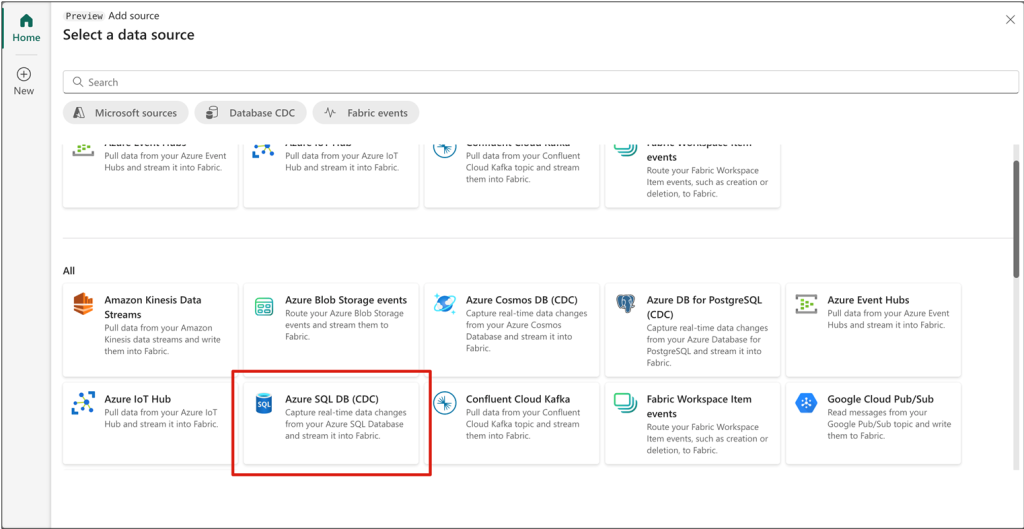Click the Azure Blob Storage events icon
The image size is (1024, 529).
pyautogui.click(x=264, y=306)
